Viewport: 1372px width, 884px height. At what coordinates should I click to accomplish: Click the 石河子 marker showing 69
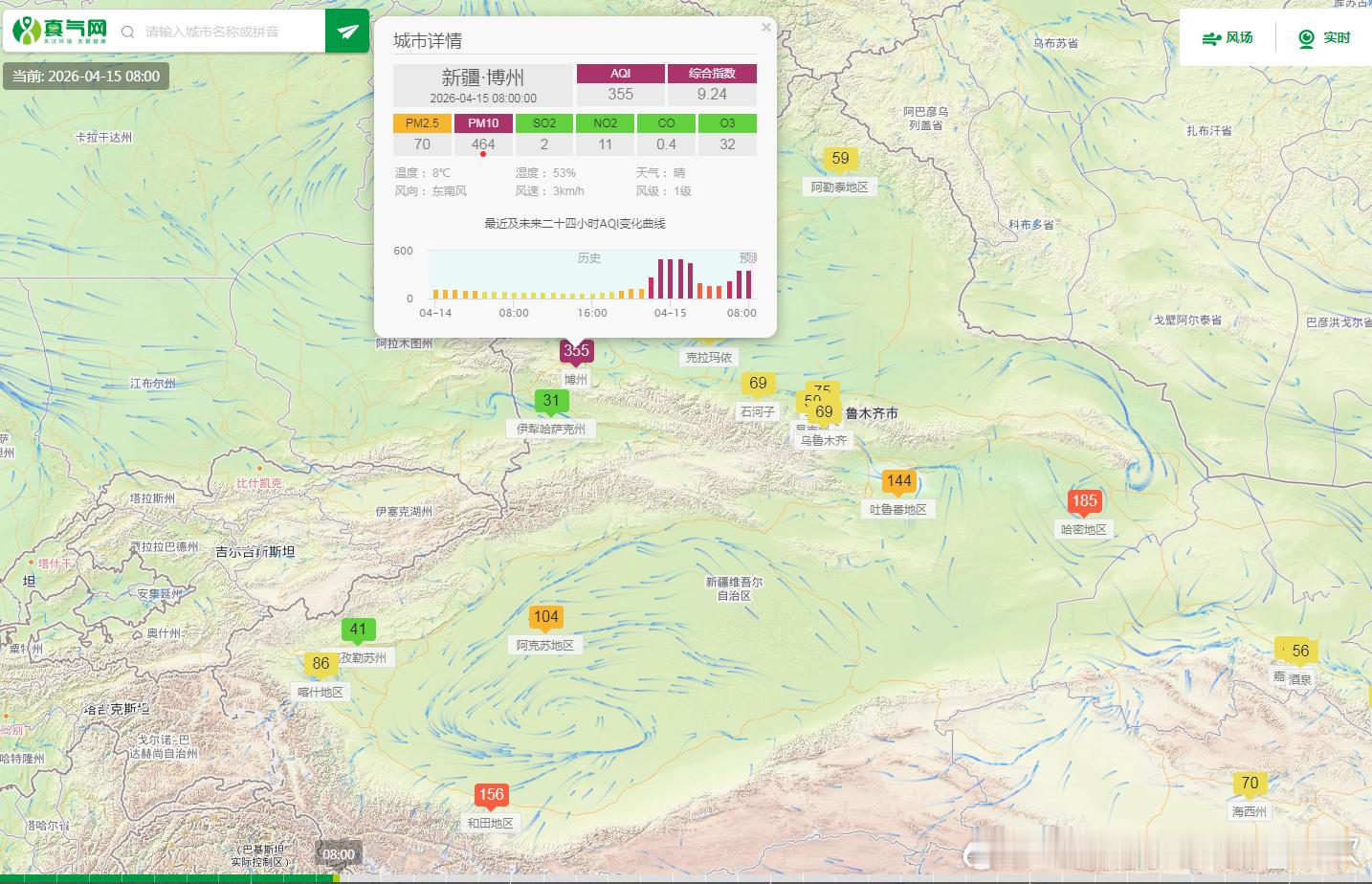(x=758, y=385)
